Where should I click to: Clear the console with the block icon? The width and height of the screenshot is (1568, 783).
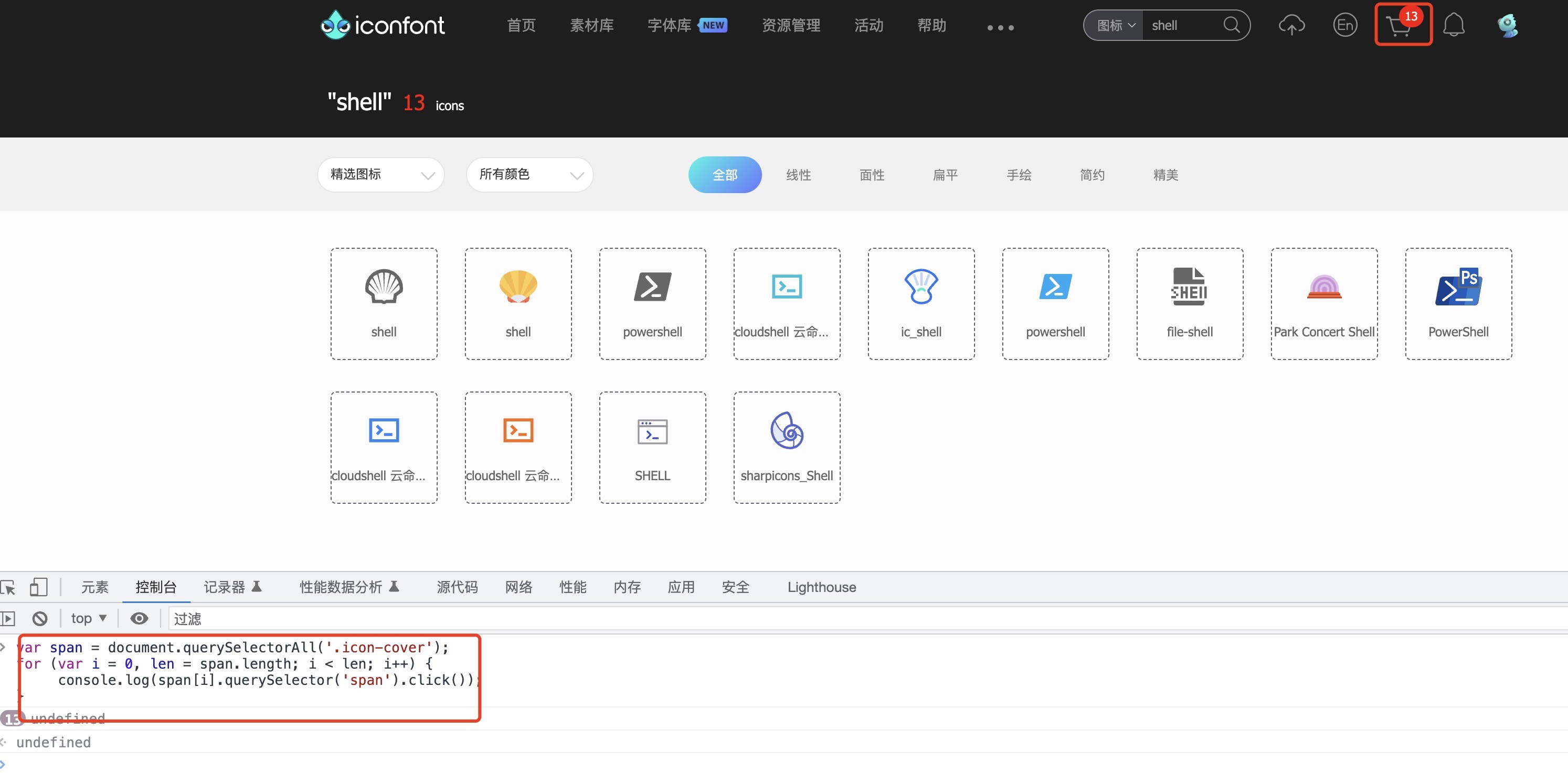(40, 619)
